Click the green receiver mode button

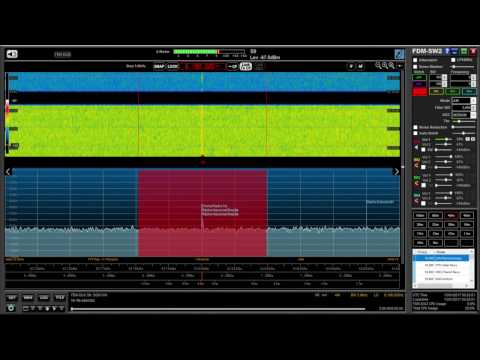(419, 77)
